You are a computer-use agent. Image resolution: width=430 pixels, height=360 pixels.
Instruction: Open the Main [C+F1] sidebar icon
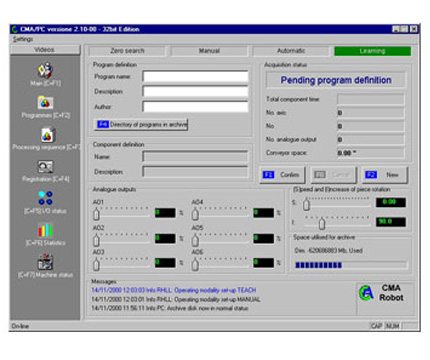[x=45, y=70]
